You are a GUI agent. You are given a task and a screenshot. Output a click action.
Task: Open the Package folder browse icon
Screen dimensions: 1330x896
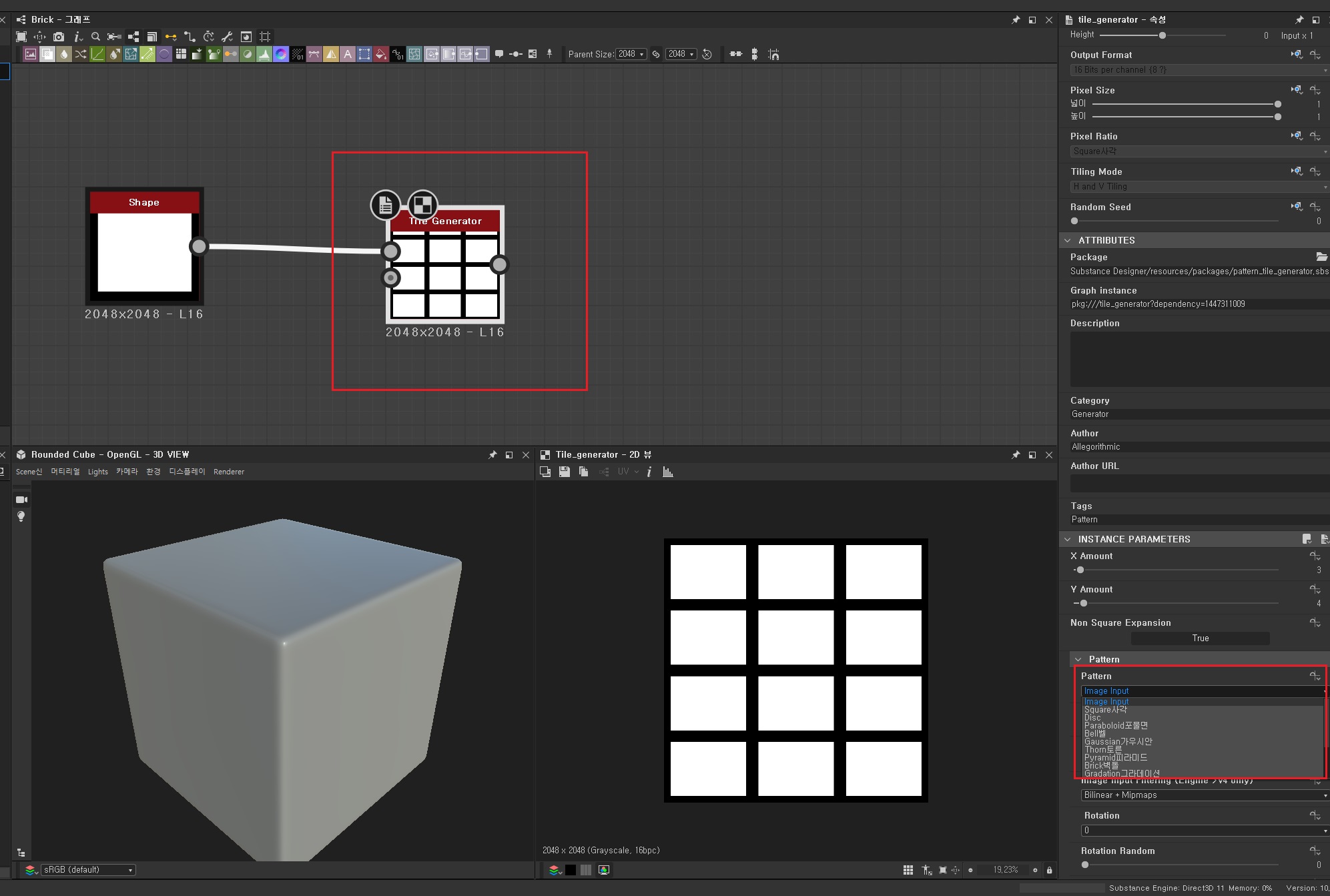[1321, 257]
